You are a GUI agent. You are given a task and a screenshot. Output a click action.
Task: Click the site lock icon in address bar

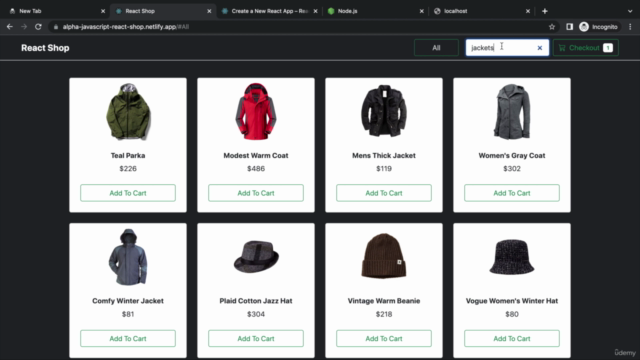tap(56, 27)
